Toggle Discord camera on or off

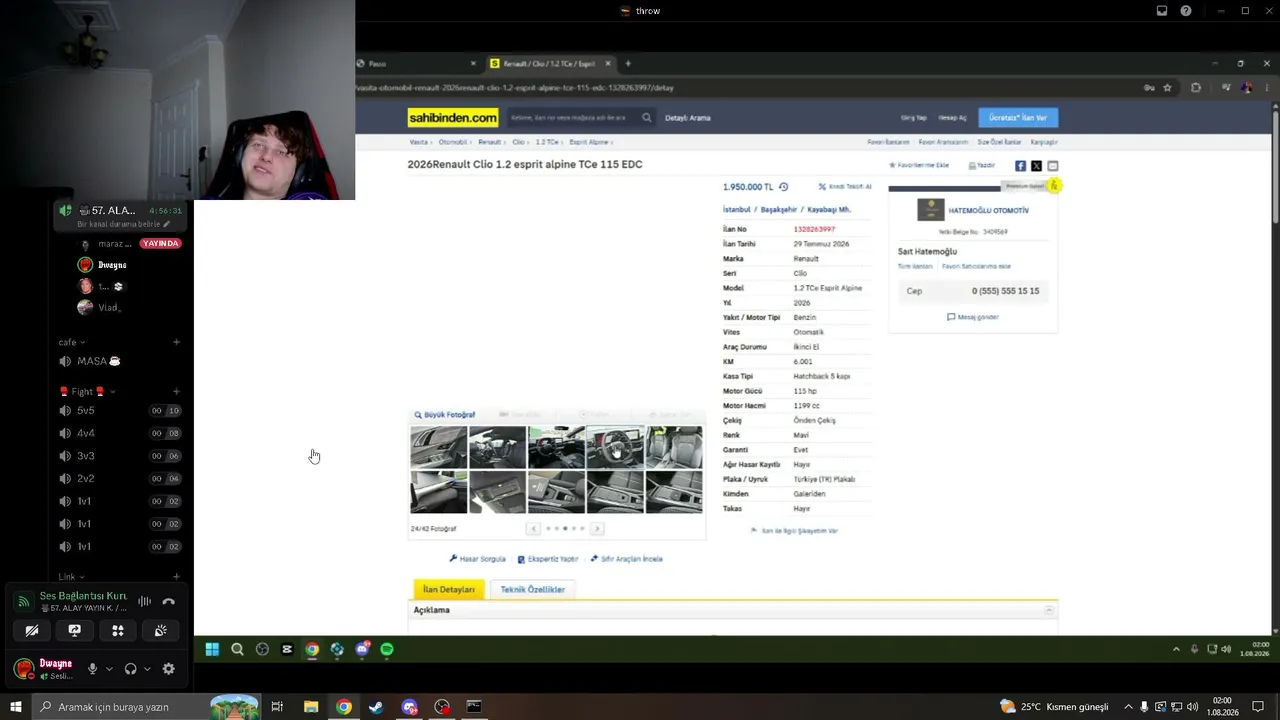click(x=32, y=631)
